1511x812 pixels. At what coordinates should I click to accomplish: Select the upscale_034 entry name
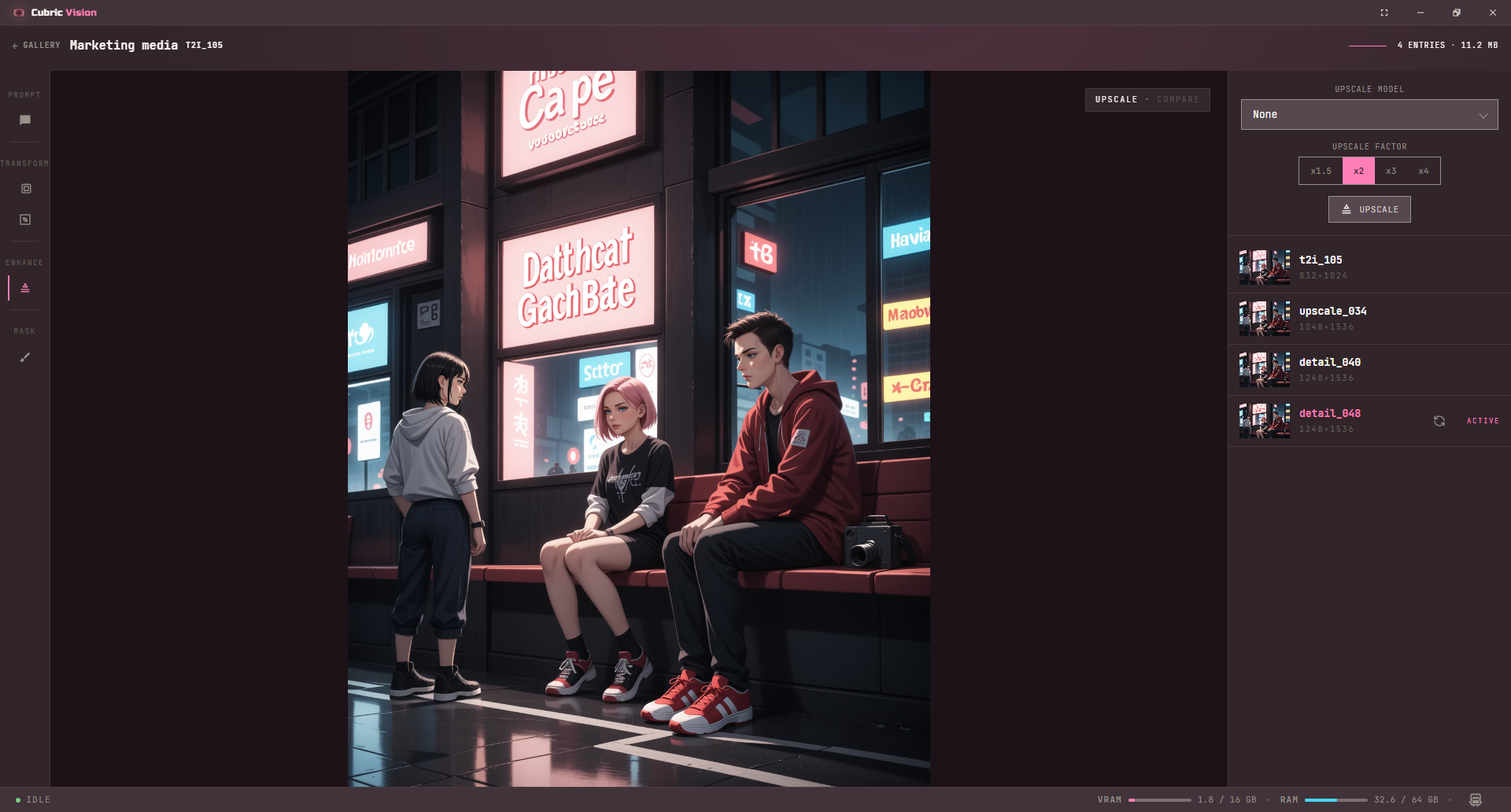coord(1333,311)
